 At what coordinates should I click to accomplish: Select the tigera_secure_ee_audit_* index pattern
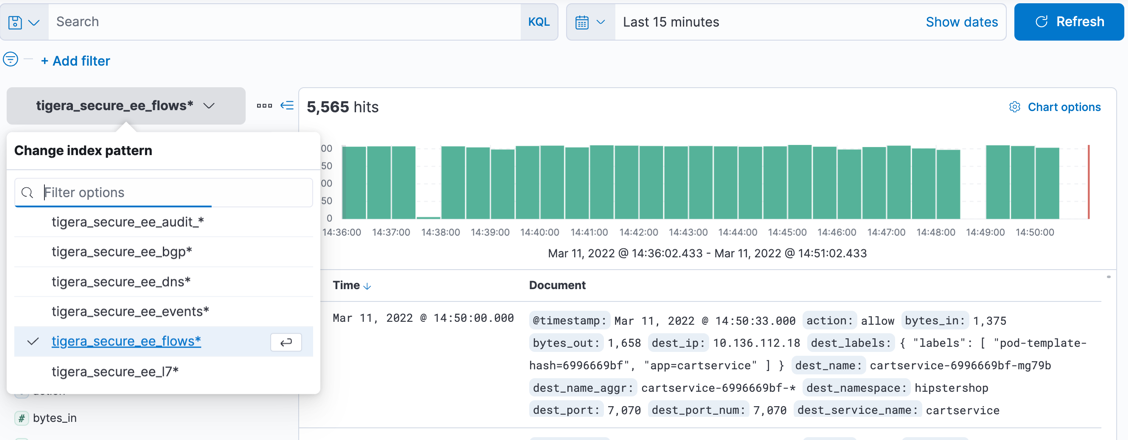(128, 222)
